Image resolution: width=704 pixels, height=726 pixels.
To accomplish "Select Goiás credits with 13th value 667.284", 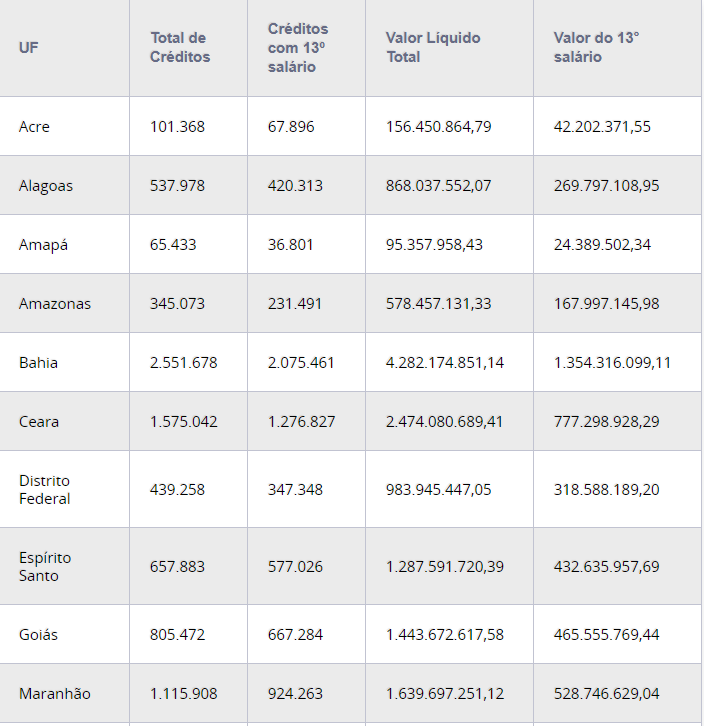I will point(295,635).
